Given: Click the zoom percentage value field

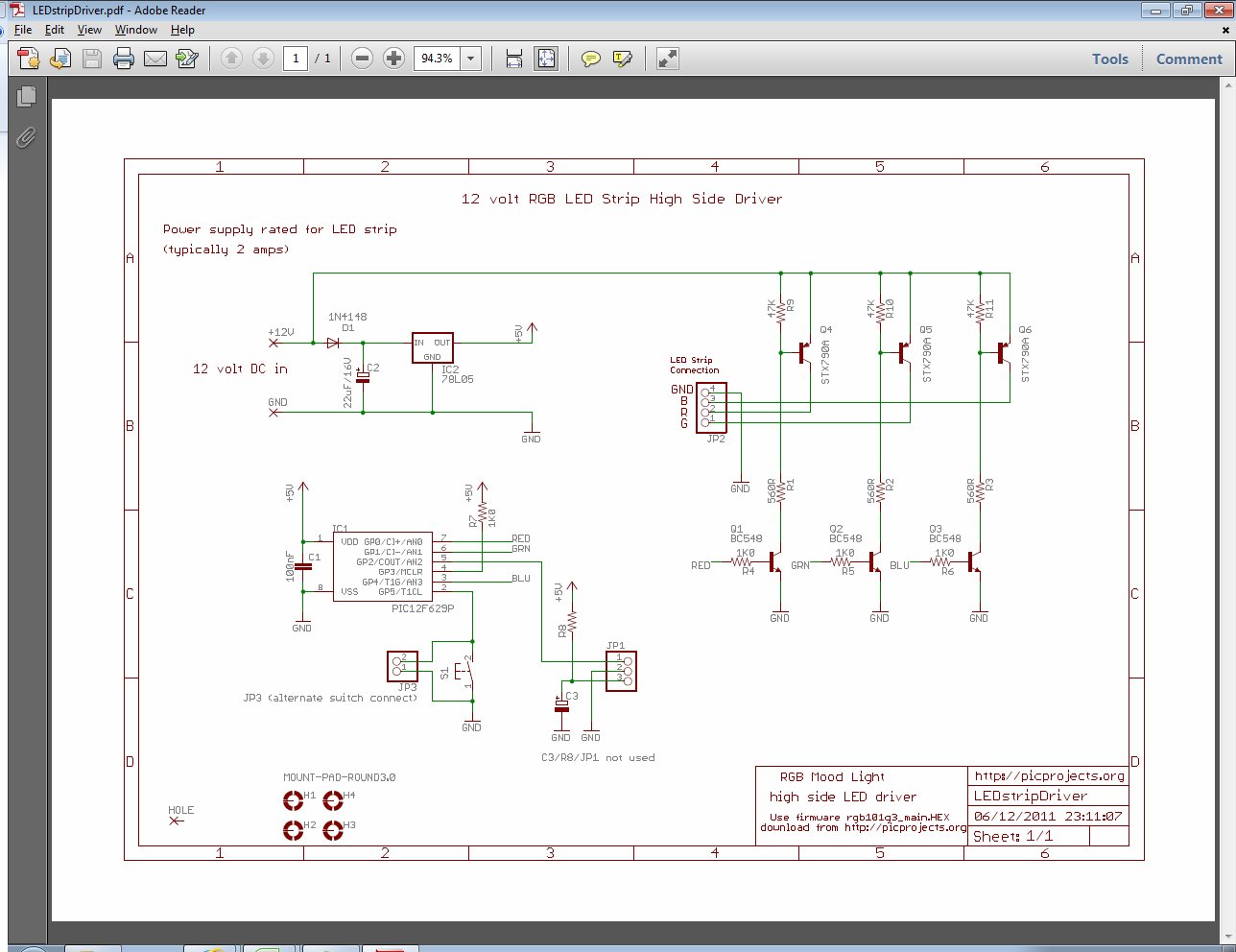Looking at the screenshot, I should coord(437,59).
